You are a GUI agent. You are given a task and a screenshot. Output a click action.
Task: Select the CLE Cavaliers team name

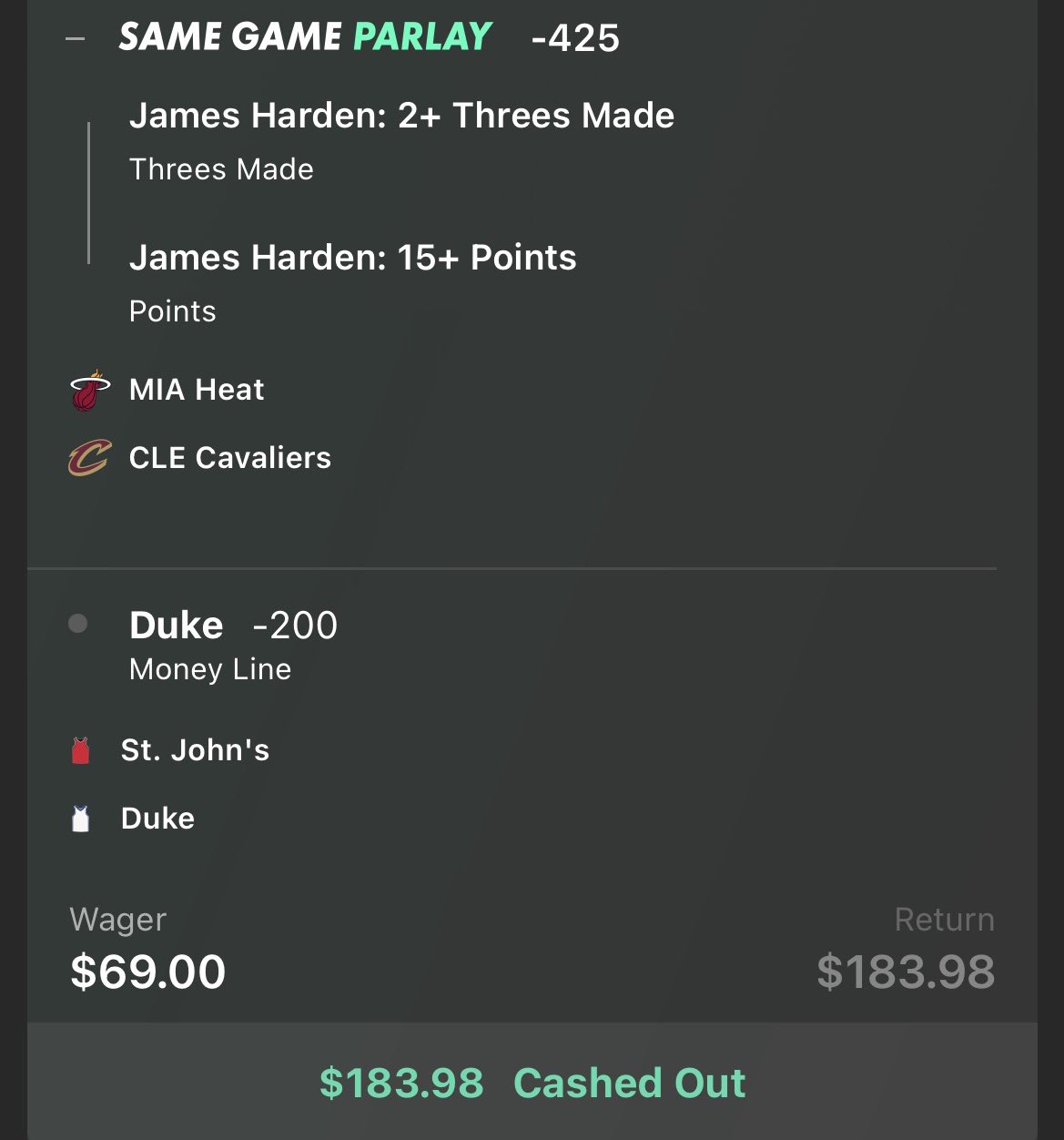[230, 458]
